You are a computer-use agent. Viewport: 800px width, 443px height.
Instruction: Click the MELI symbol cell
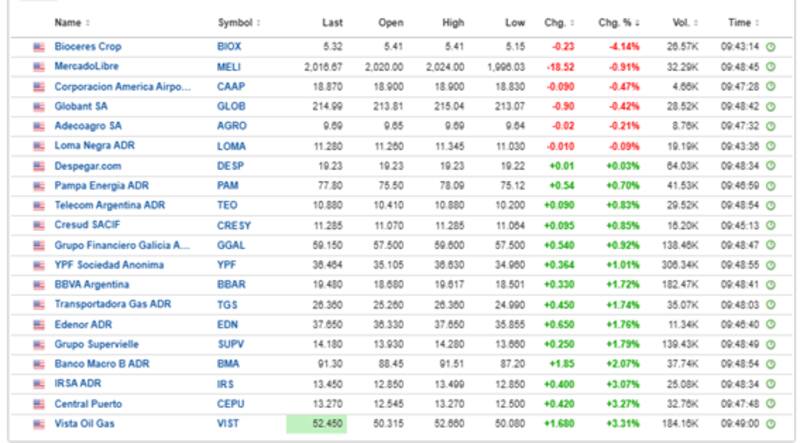point(227,67)
